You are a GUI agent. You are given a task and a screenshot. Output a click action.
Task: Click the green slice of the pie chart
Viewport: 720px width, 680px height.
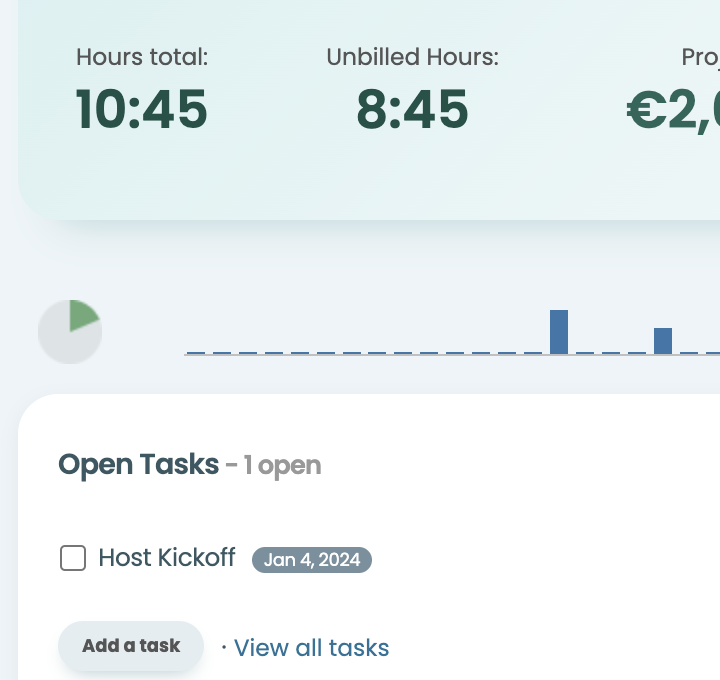(x=83, y=315)
